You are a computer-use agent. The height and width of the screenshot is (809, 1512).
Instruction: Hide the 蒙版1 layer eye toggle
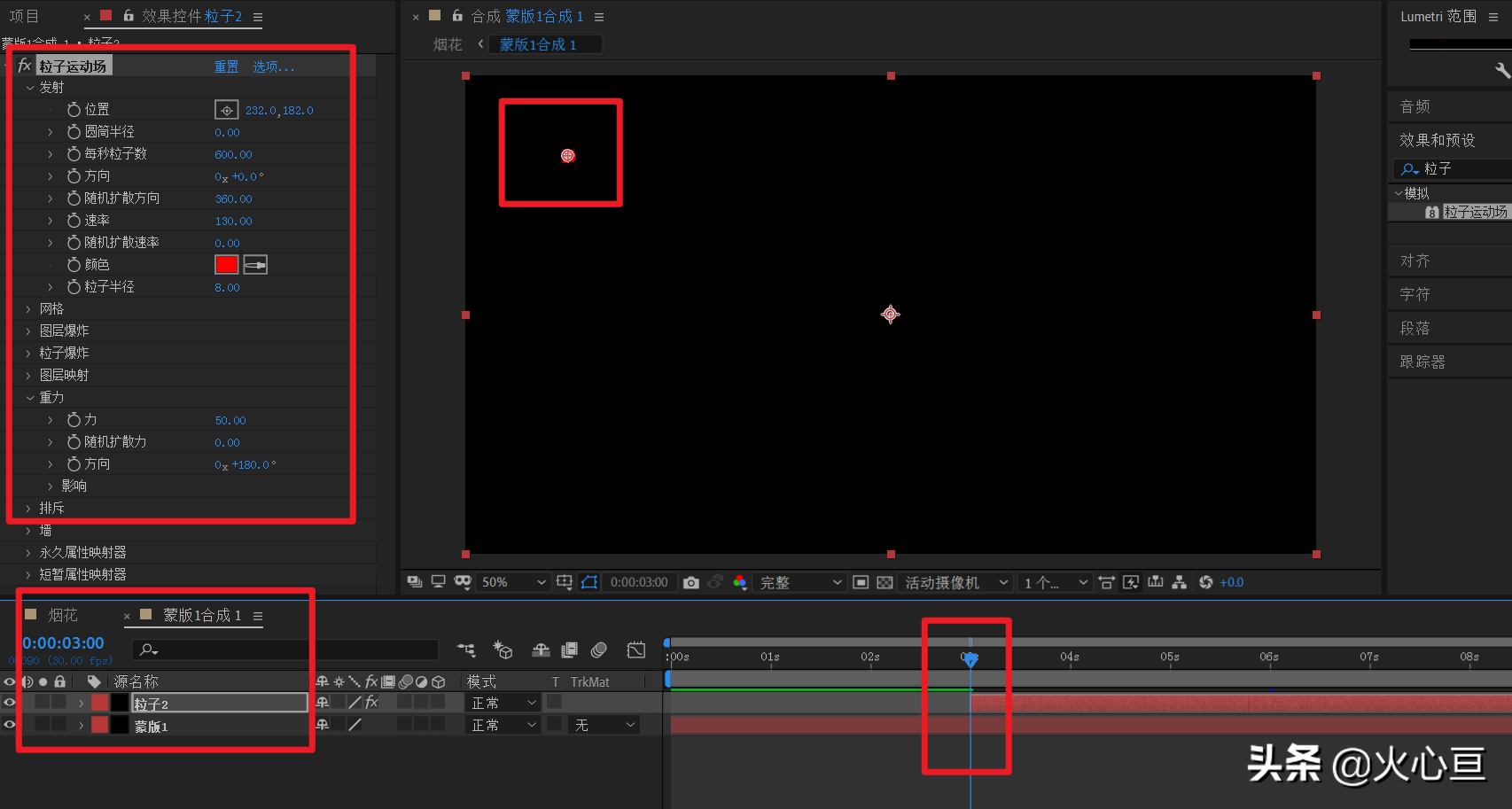tap(10, 725)
